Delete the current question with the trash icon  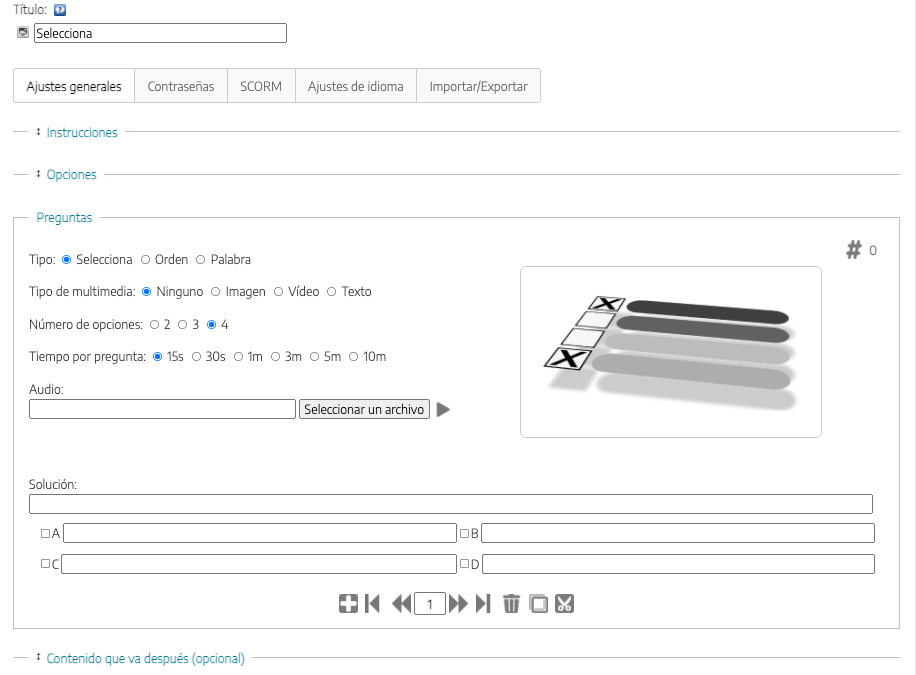coord(511,604)
